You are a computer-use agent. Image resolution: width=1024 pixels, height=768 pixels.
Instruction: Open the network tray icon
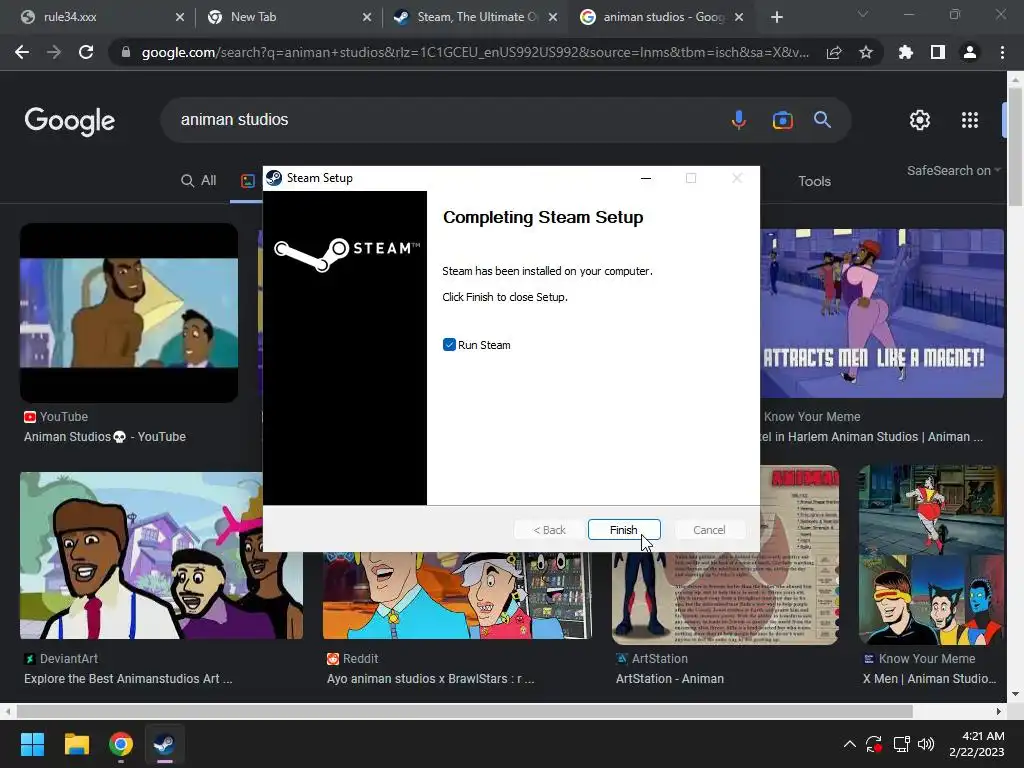901,744
